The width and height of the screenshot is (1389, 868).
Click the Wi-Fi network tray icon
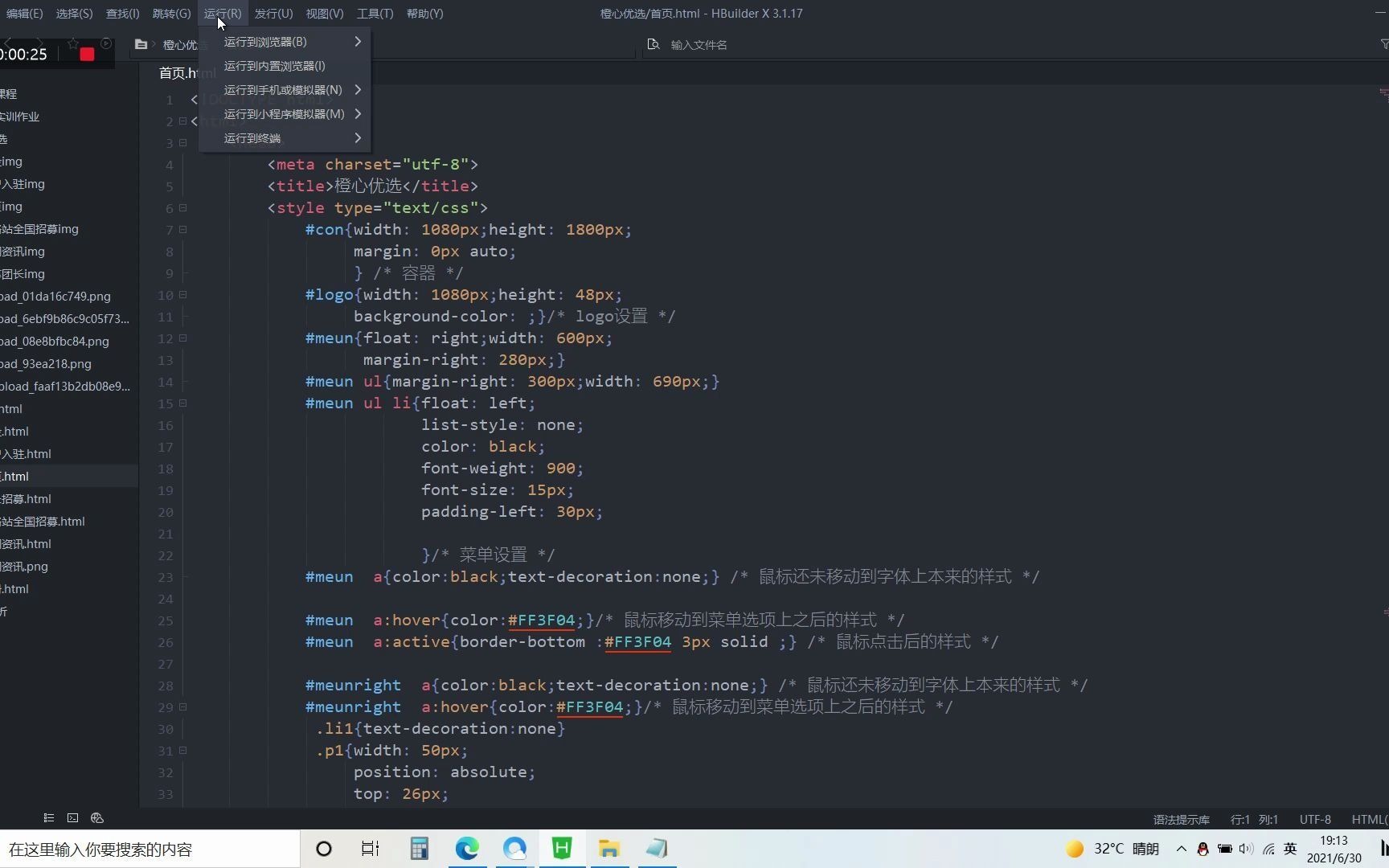pyautogui.click(x=1268, y=849)
